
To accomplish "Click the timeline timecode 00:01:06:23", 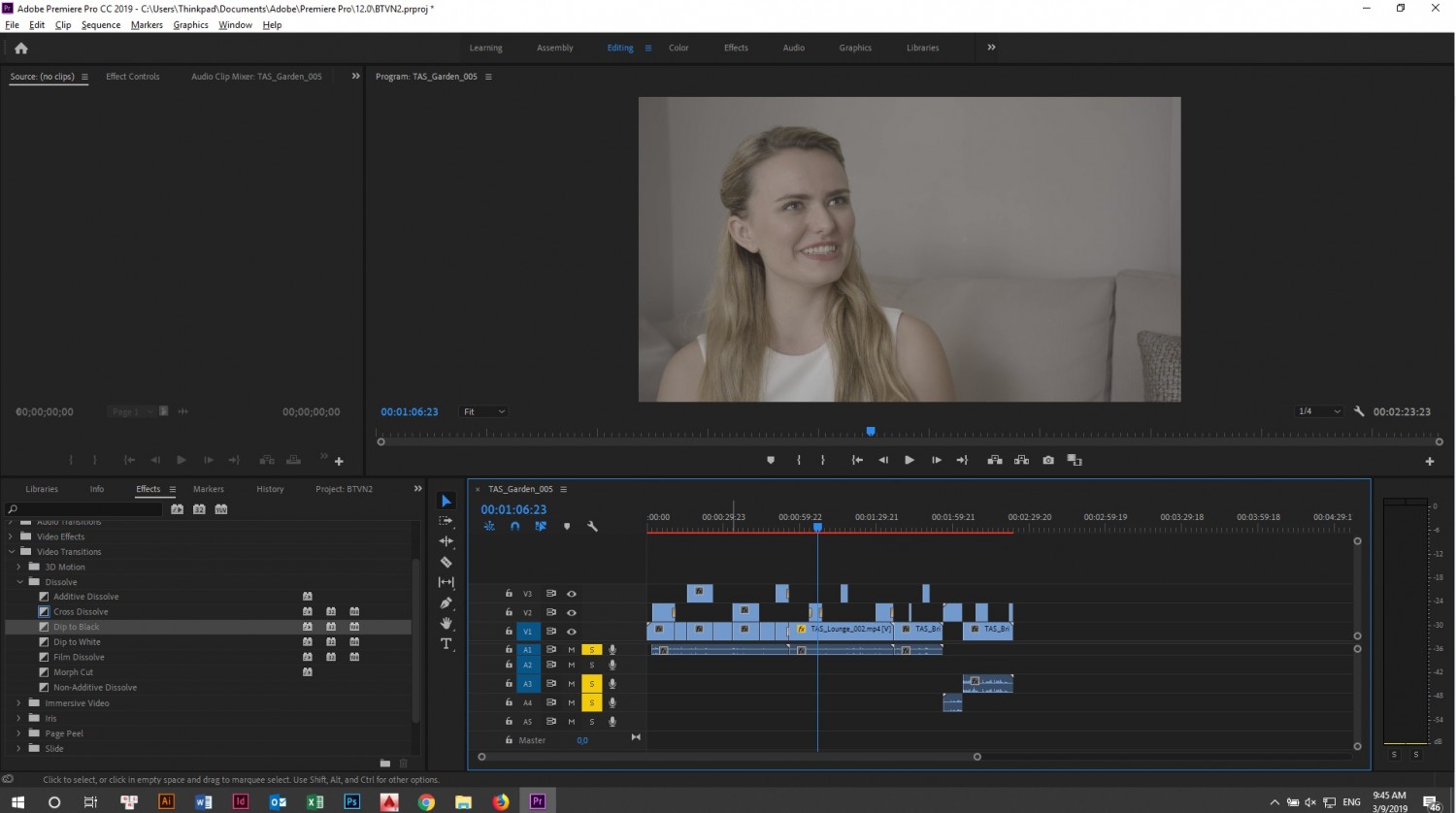I will (513, 509).
